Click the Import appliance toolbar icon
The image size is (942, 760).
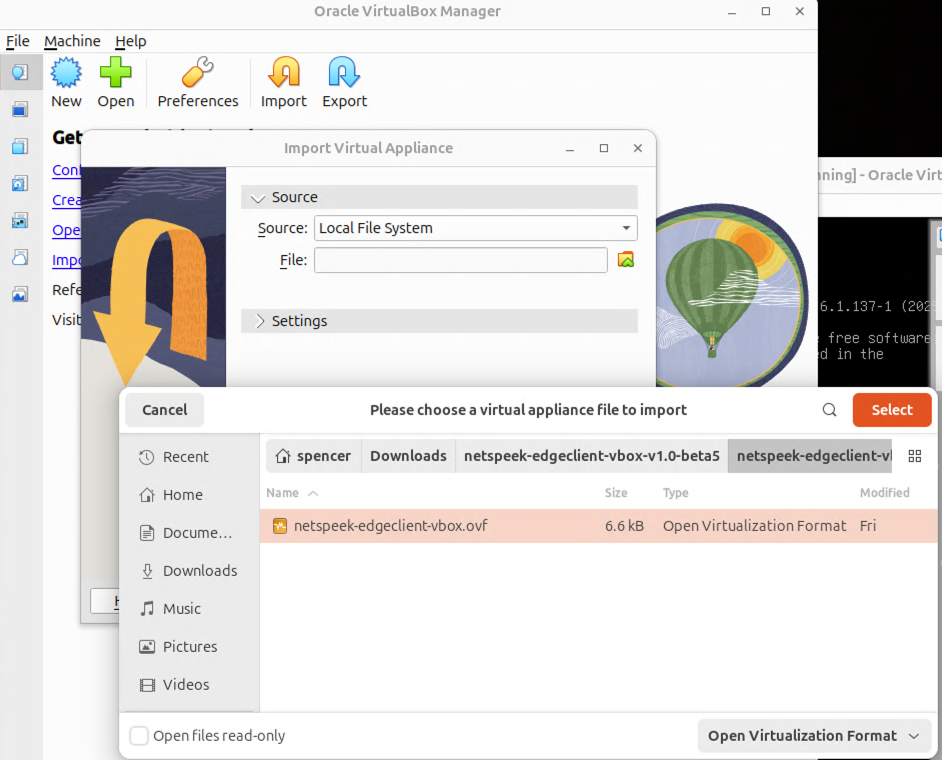pyautogui.click(x=284, y=75)
